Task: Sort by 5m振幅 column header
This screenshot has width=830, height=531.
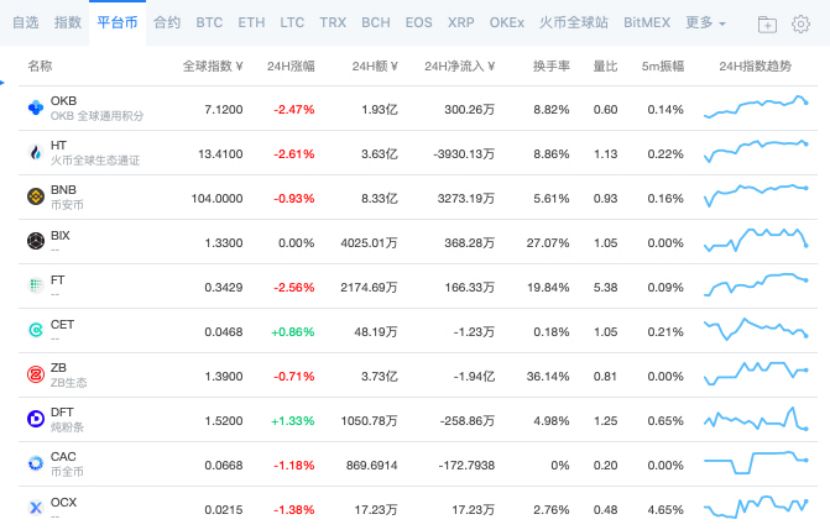Action: pyautogui.click(x=663, y=66)
